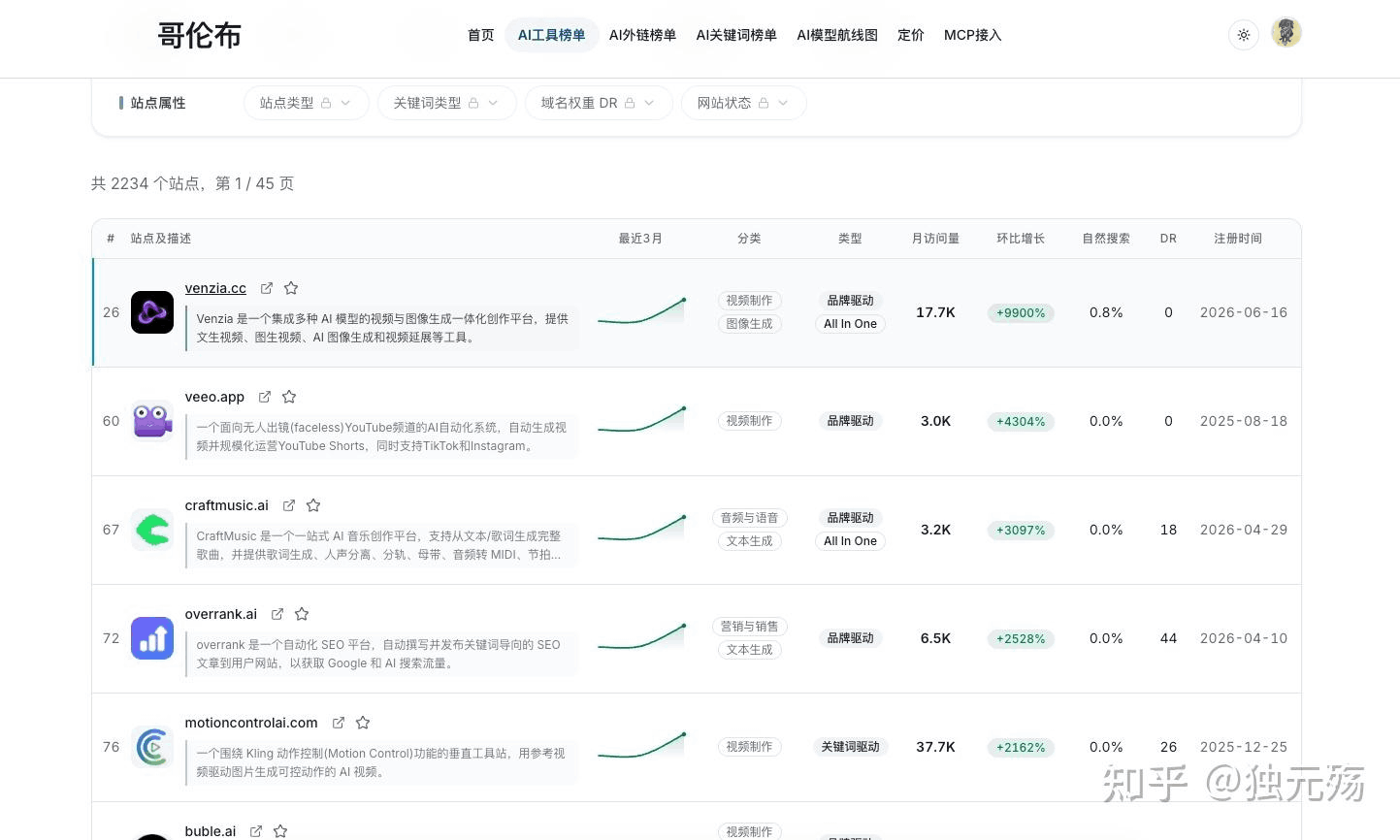Click overrank.ai three-month trend sparkline

pyautogui.click(x=641, y=637)
